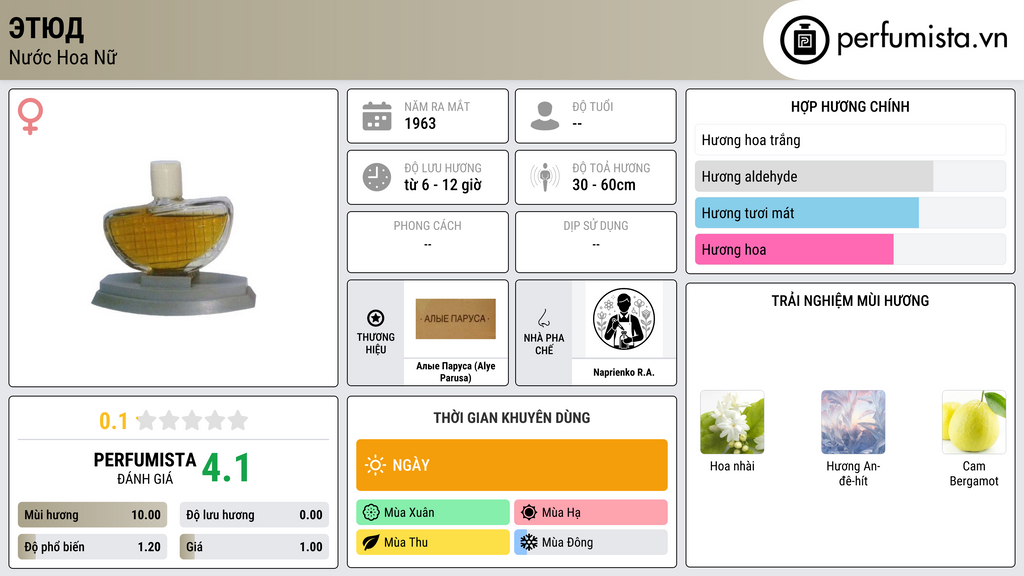
Task: Click the '30 - 60cm' sillage value
Action: tap(604, 185)
